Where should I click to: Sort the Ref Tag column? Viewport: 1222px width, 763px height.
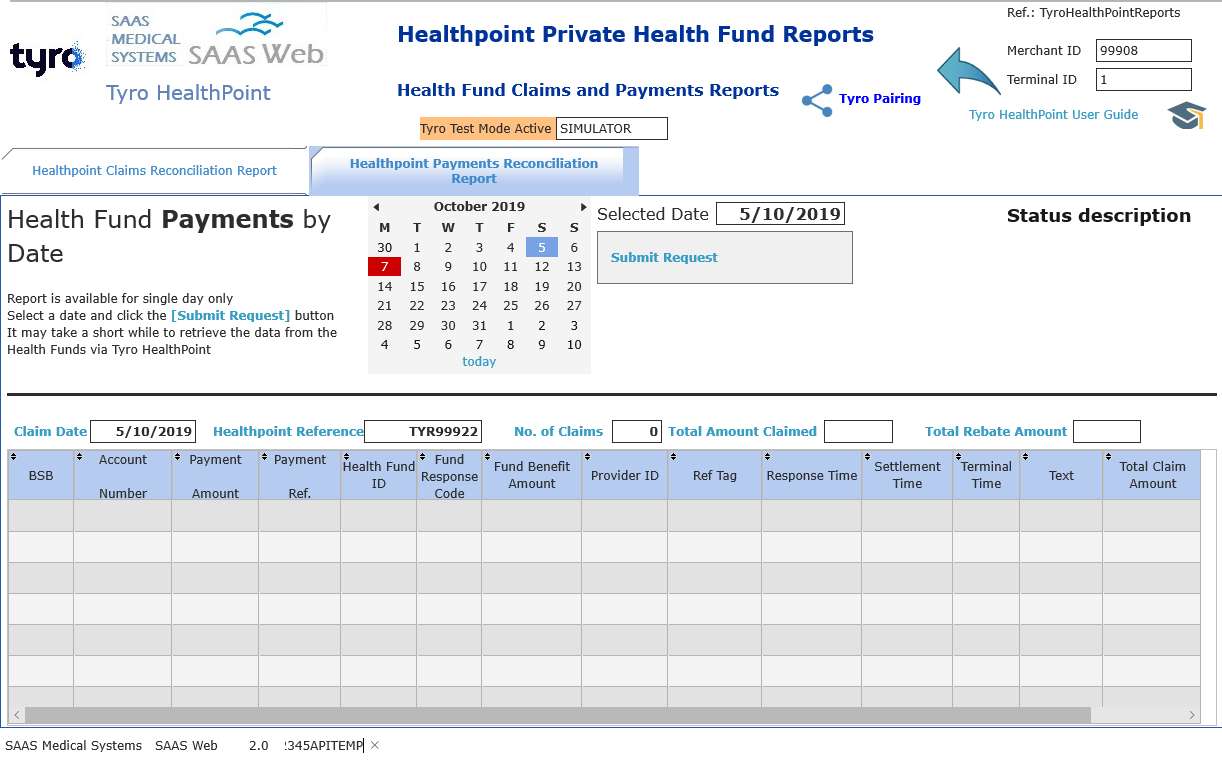672,457
